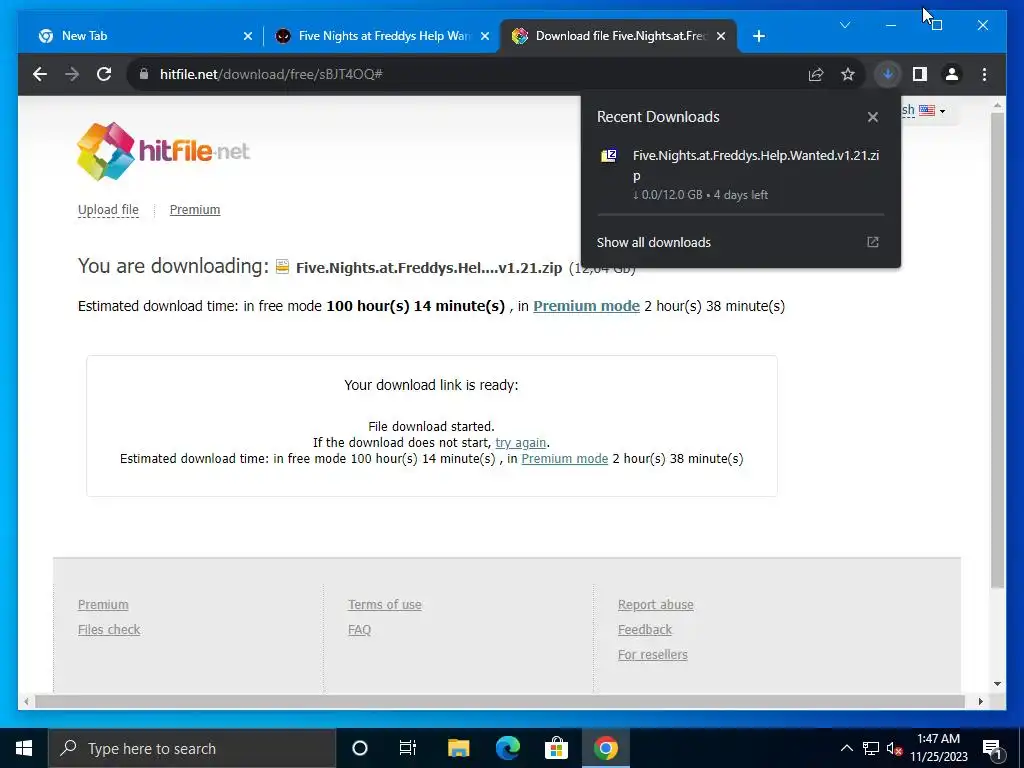Click the bold Premium mode link
Screen dimensions: 1024x768
pos(586,306)
